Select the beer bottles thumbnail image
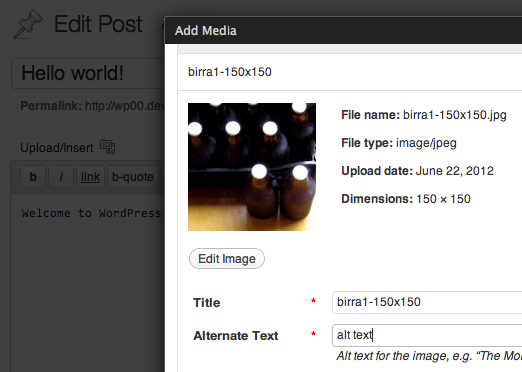 click(x=252, y=167)
